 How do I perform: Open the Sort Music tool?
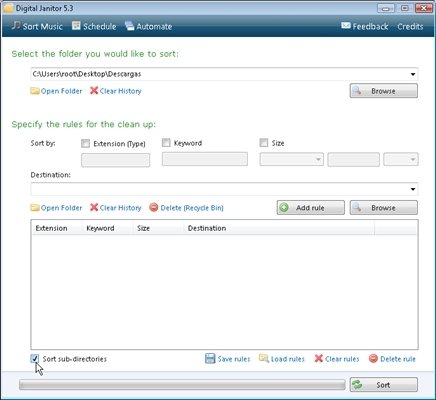37,26
